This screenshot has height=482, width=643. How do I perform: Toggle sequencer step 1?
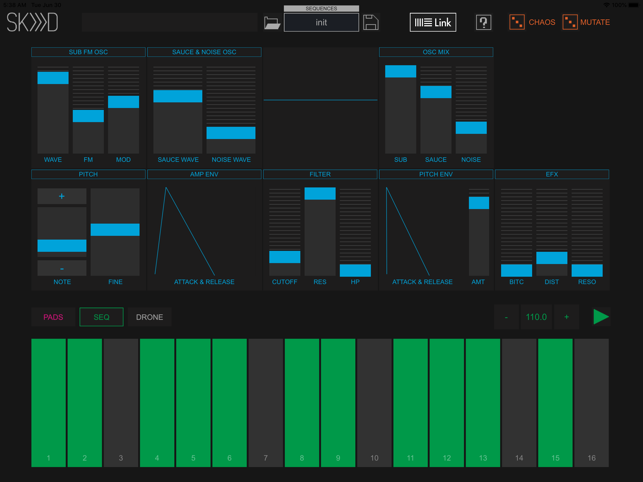(48, 402)
